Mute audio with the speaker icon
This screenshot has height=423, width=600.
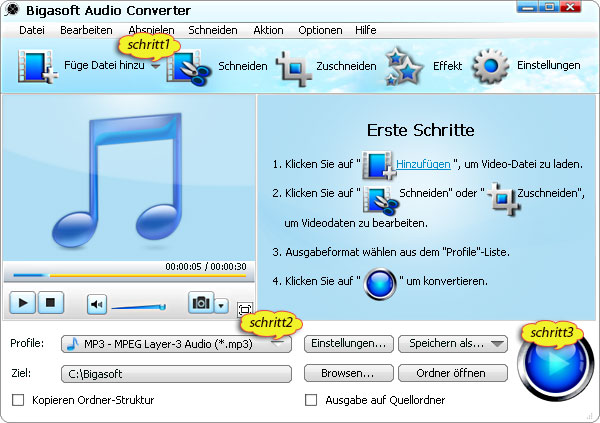tap(96, 305)
